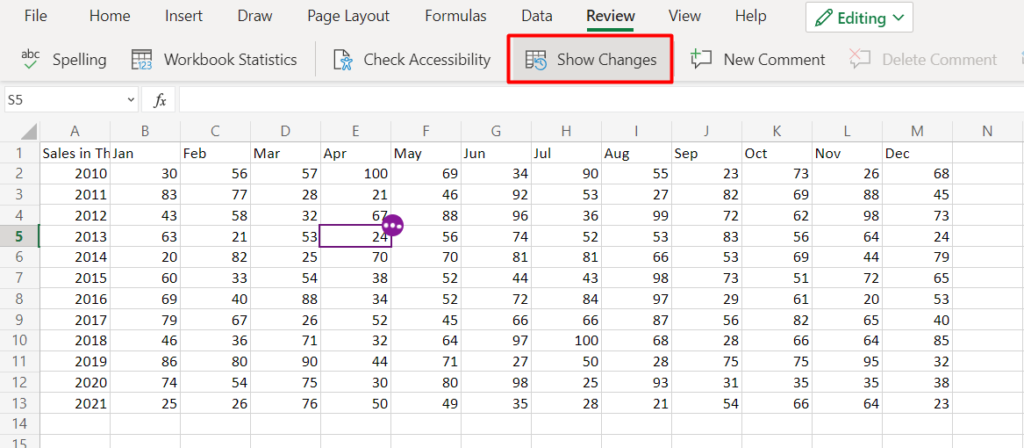This screenshot has width=1024, height=448.
Task: Switch to the Page Layout tab
Action: tap(348, 16)
